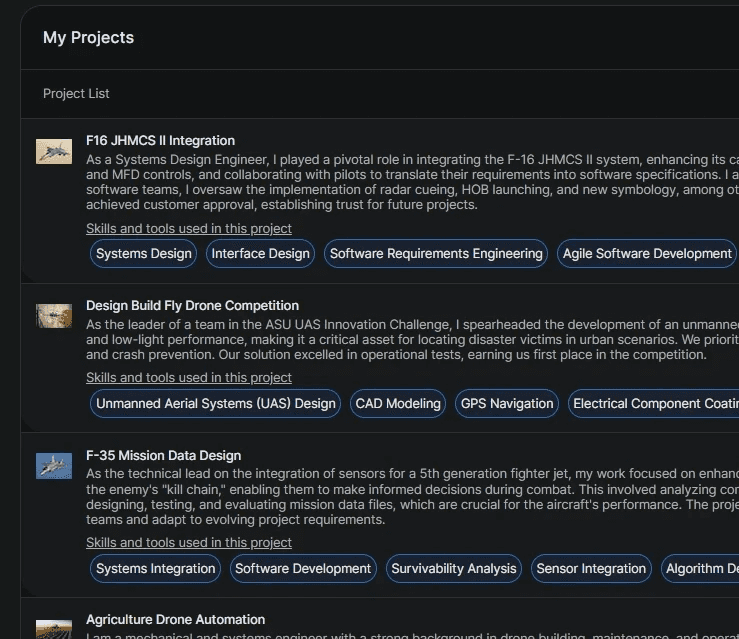739x639 pixels.
Task: Click the ASU UAS Innovation Challenge description
Action: (x=412, y=339)
